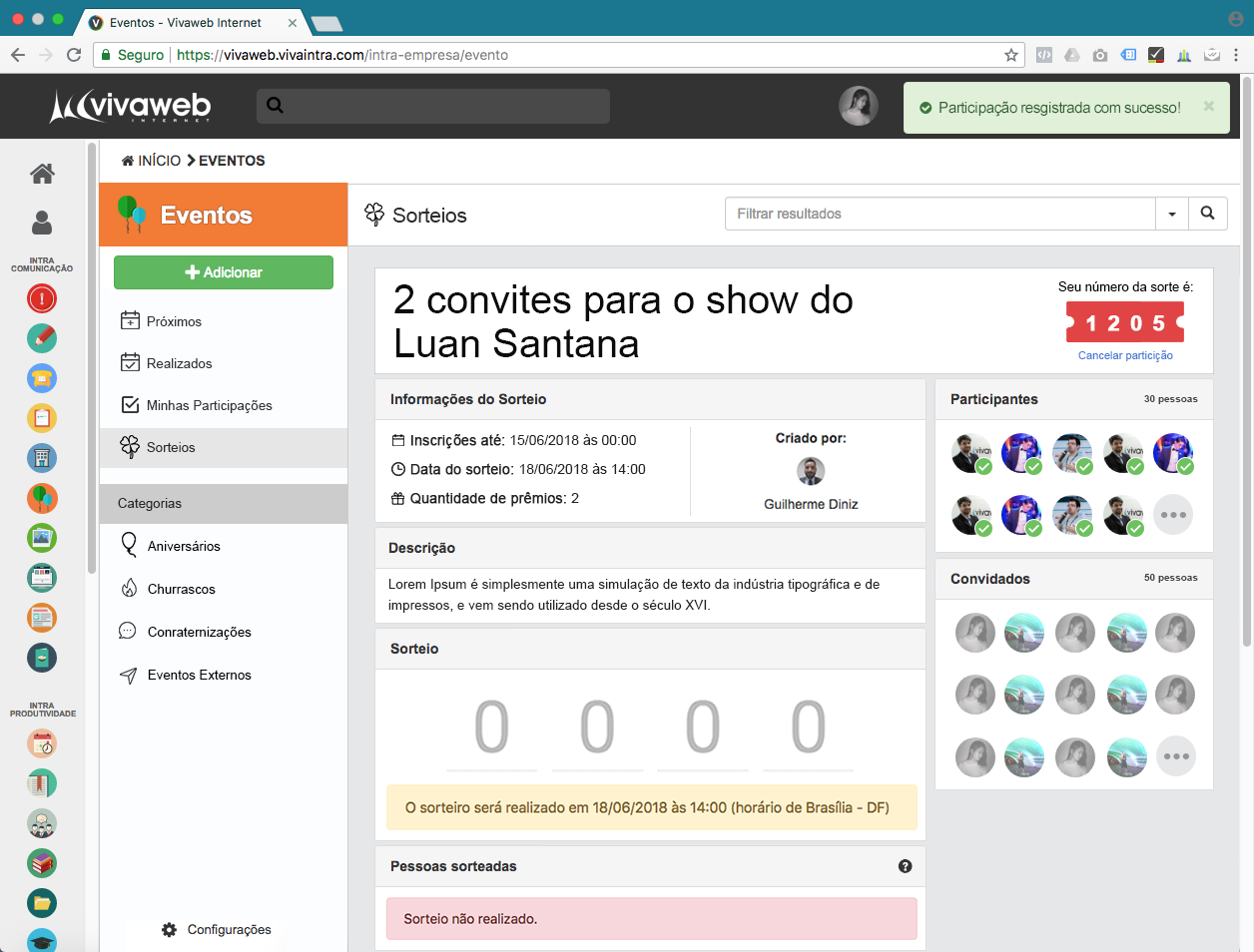Click the Filtrar resultados input field

[940, 214]
